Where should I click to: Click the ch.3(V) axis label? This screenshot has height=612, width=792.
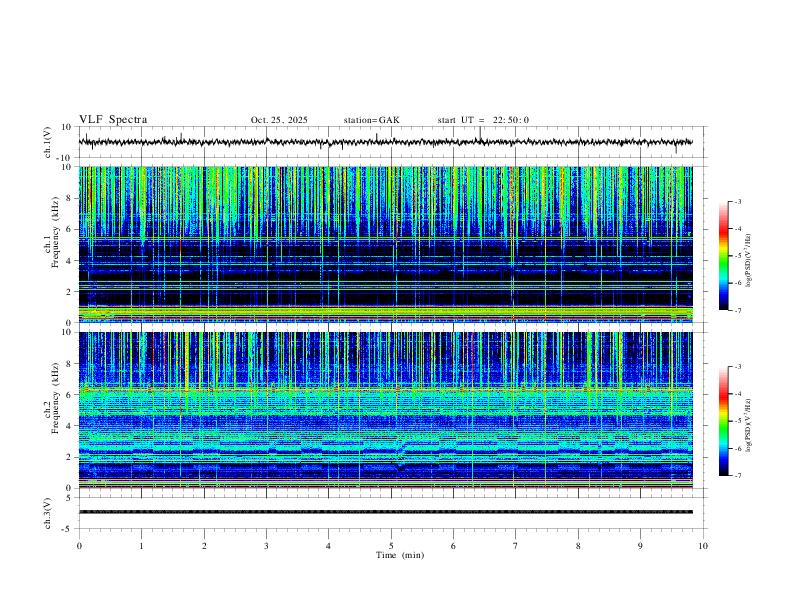point(48,513)
